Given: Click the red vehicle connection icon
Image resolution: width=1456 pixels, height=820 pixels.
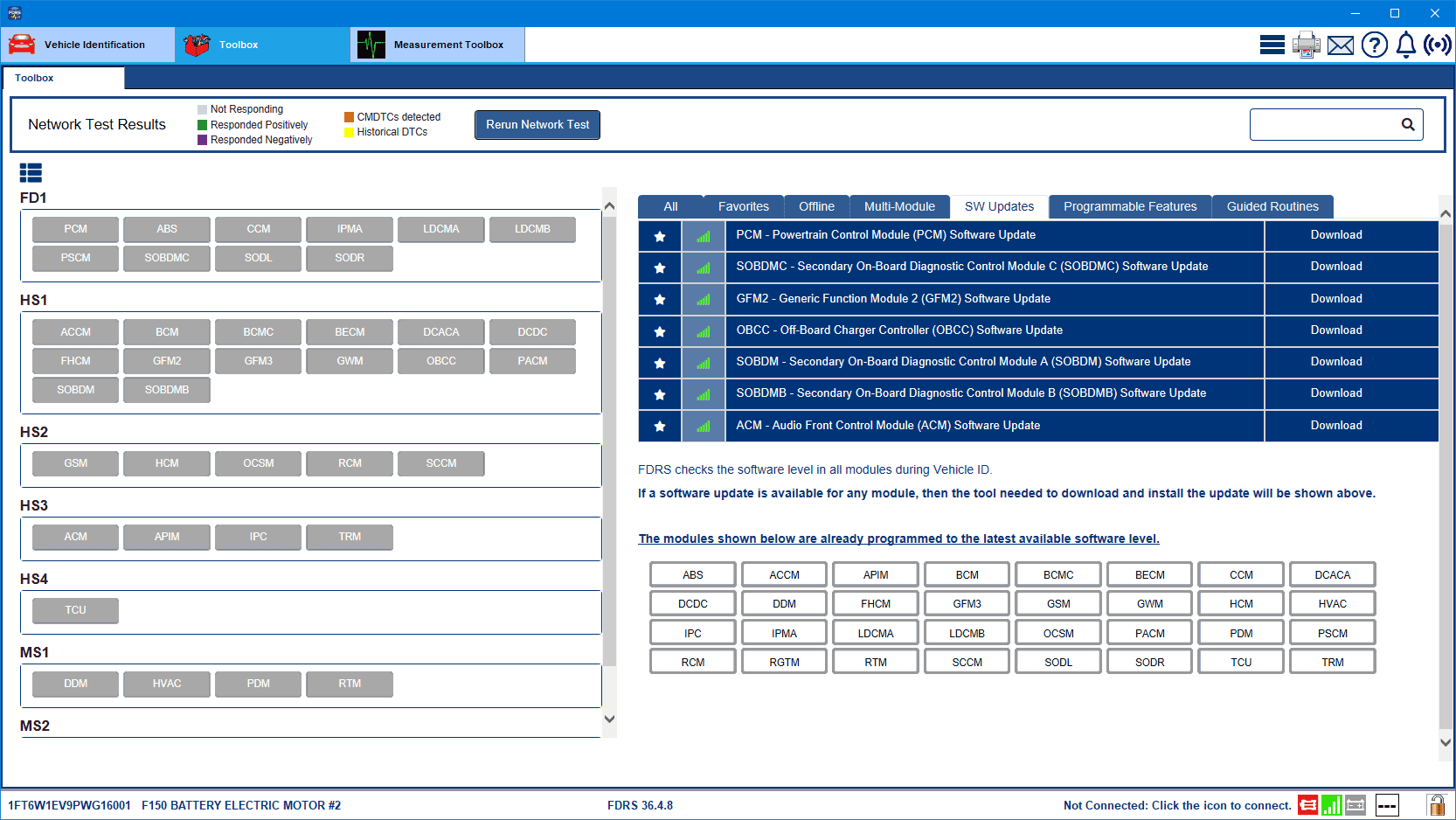Looking at the screenshot, I should [x=1307, y=805].
